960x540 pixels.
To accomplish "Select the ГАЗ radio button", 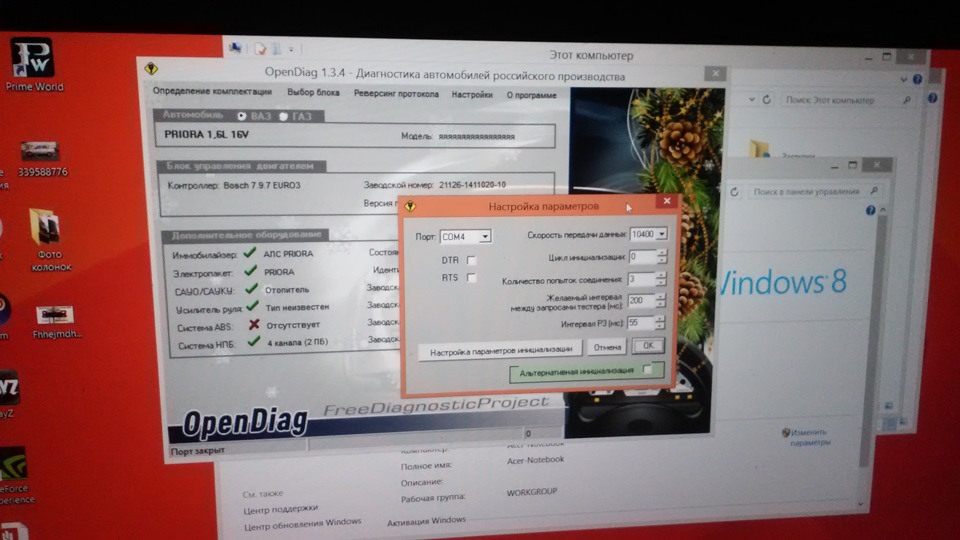I will (x=283, y=116).
